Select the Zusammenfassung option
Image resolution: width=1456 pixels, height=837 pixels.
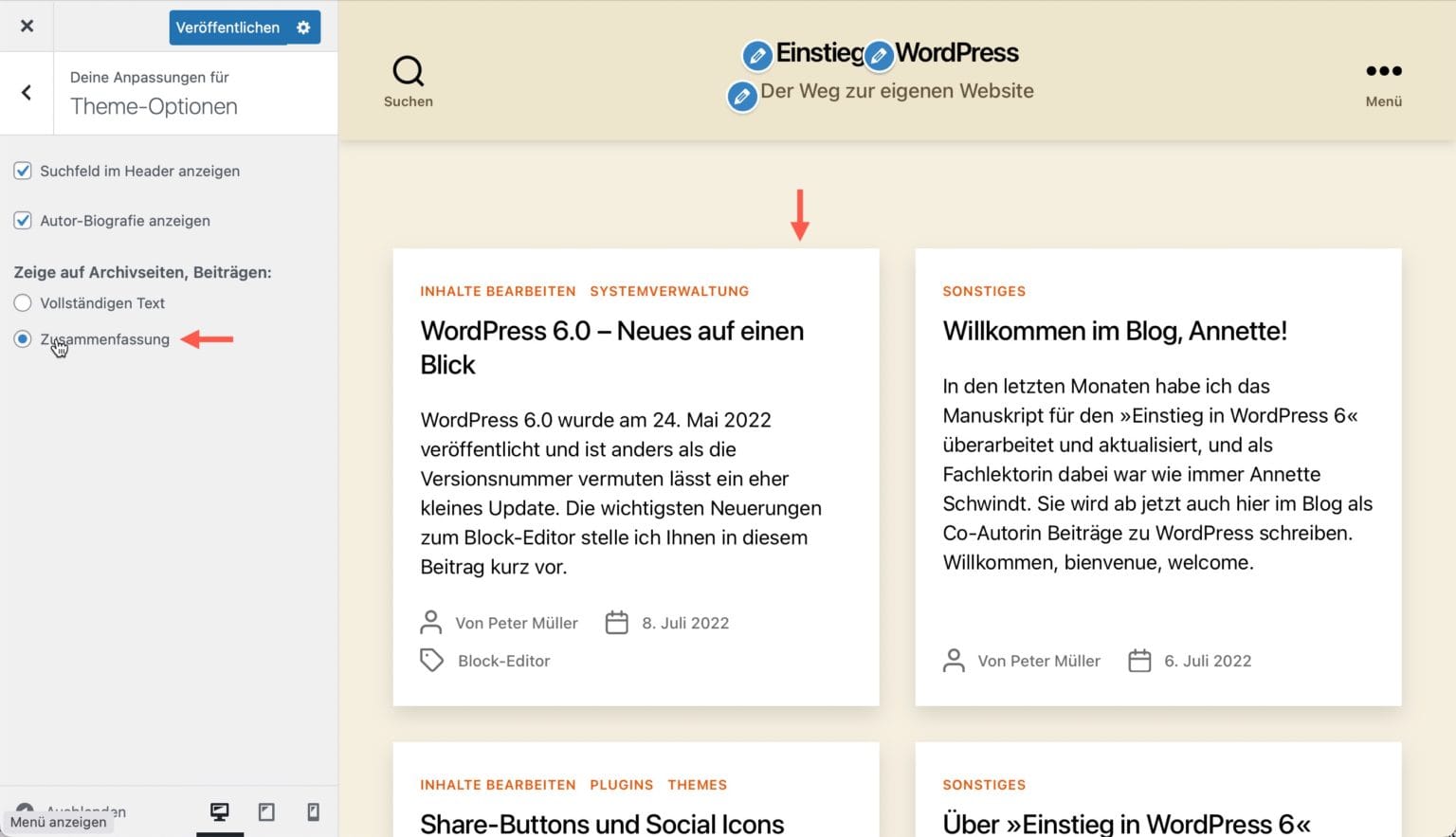click(x=21, y=338)
